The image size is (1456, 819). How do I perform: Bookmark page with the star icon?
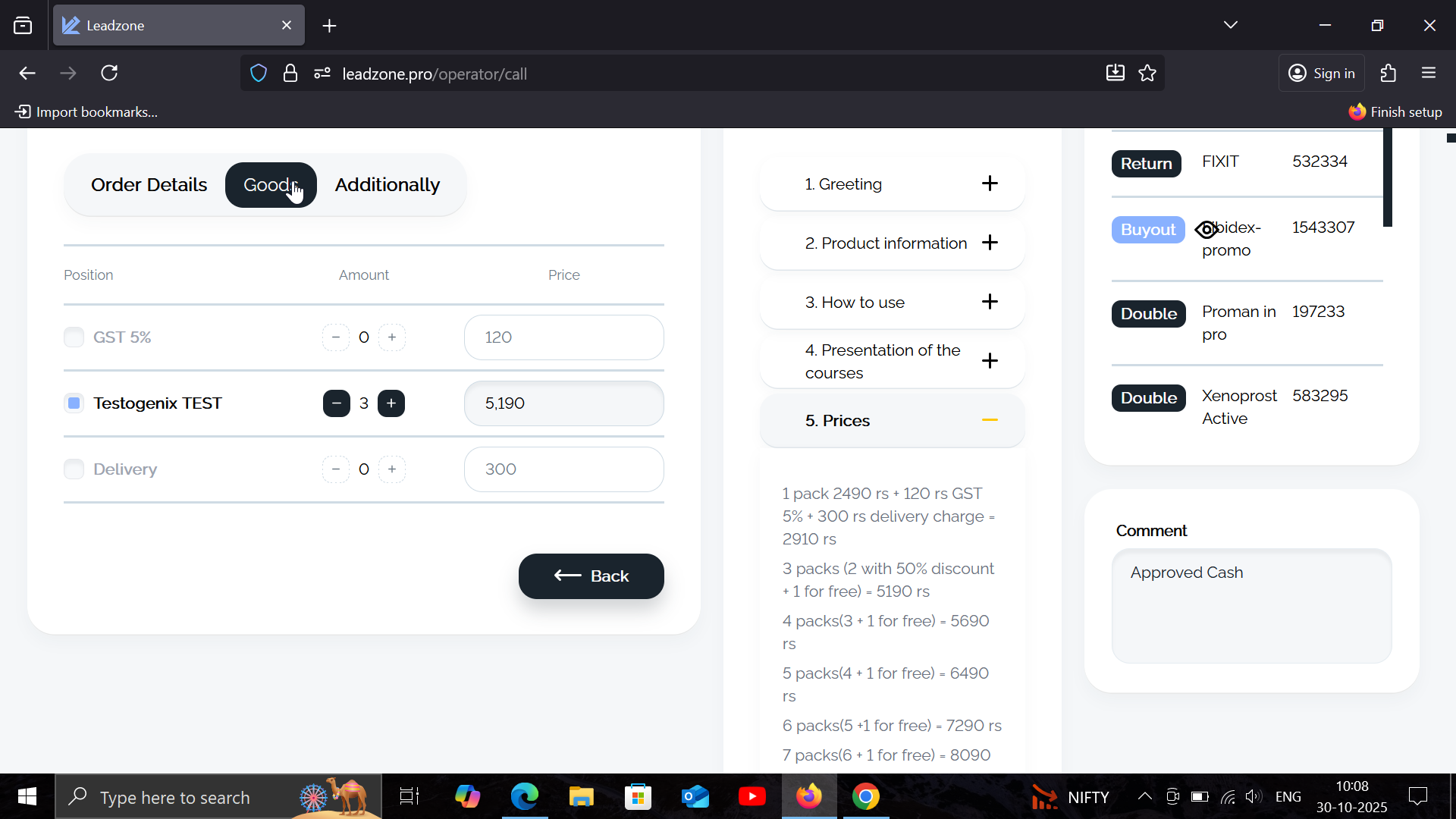pos(1147,74)
